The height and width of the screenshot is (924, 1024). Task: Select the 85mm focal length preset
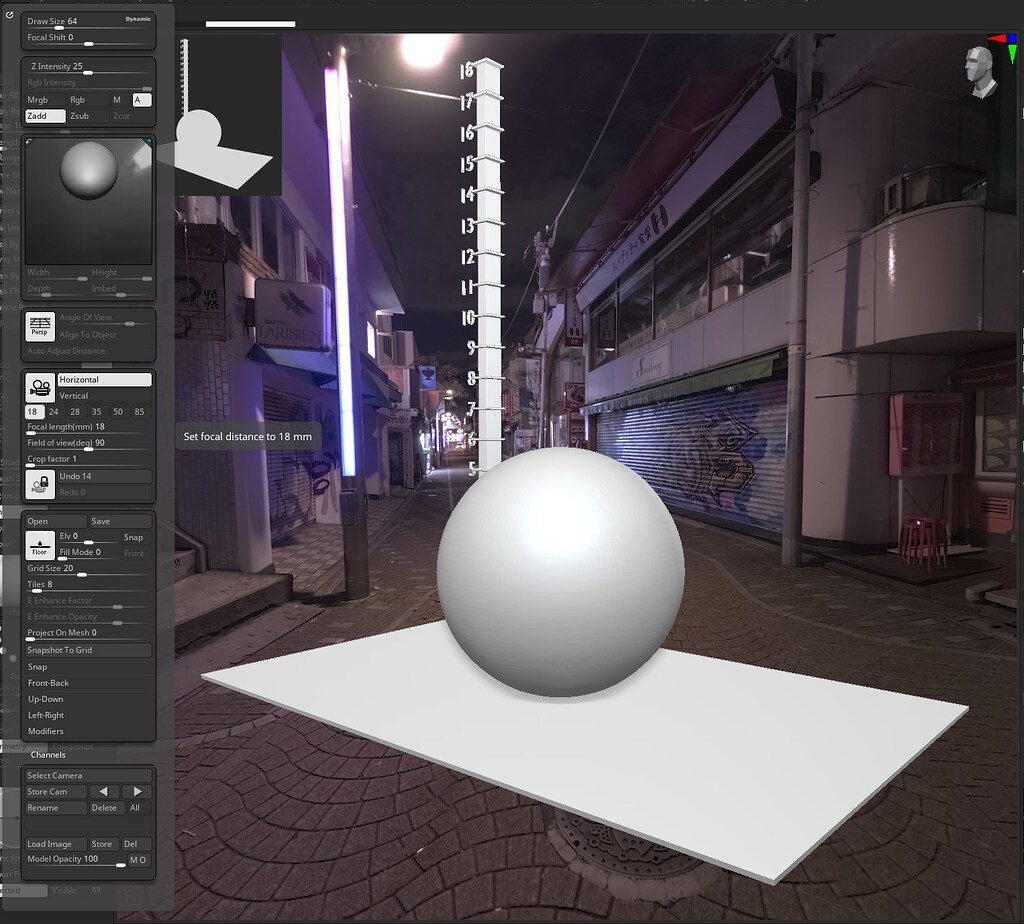click(x=137, y=411)
